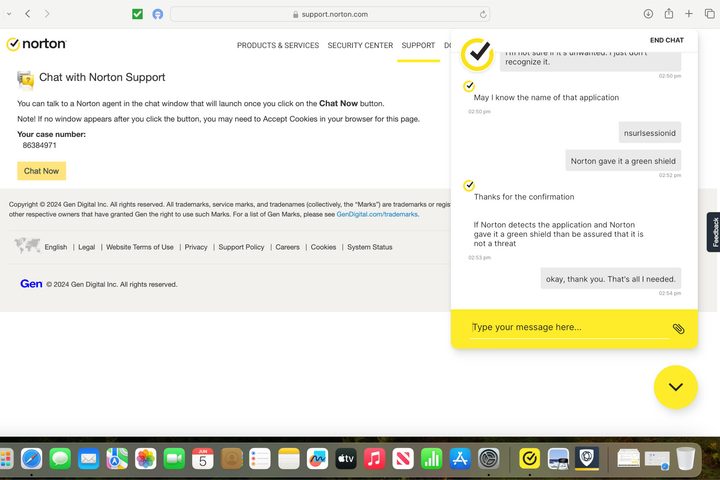Collapse chat with the yellow chevron button
The width and height of the screenshot is (720, 480).
[675, 387]
